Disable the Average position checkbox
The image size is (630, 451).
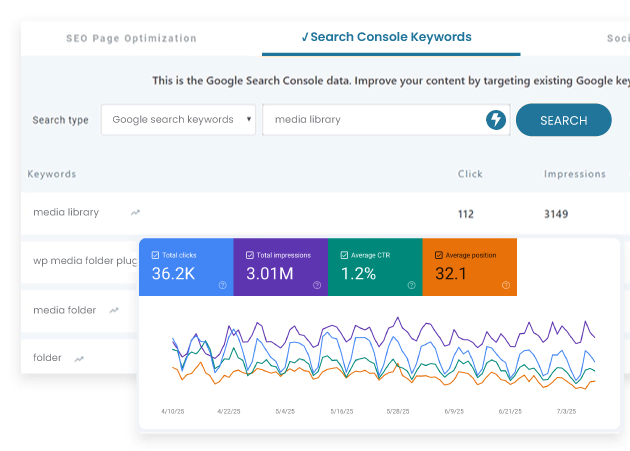tap(438, 254)
